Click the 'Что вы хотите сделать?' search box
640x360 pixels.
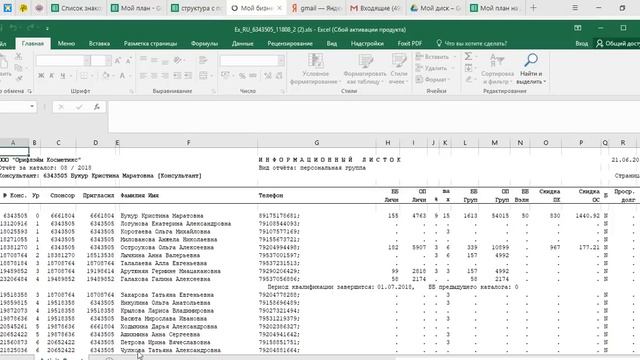(x=471, y=43)
